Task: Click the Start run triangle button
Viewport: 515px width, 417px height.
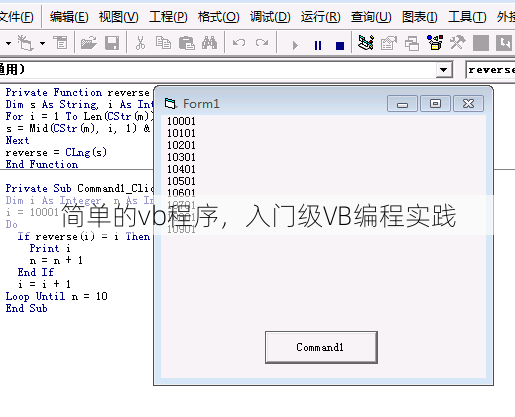Action: [295, 45]
